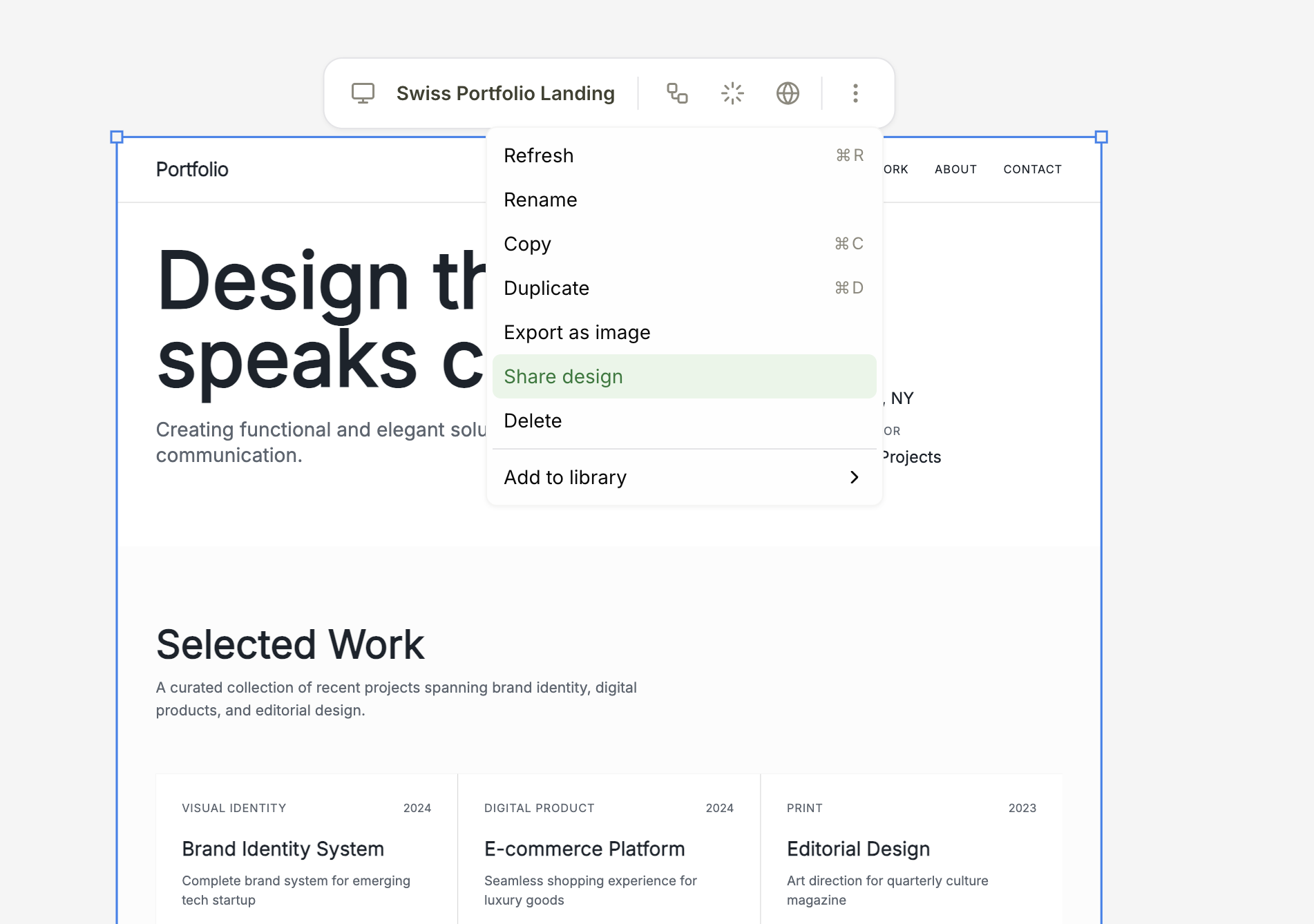Click the Portfolio site logo
Image resolution: width=1314 pixels, height=924 pixels.
(192, 169)
